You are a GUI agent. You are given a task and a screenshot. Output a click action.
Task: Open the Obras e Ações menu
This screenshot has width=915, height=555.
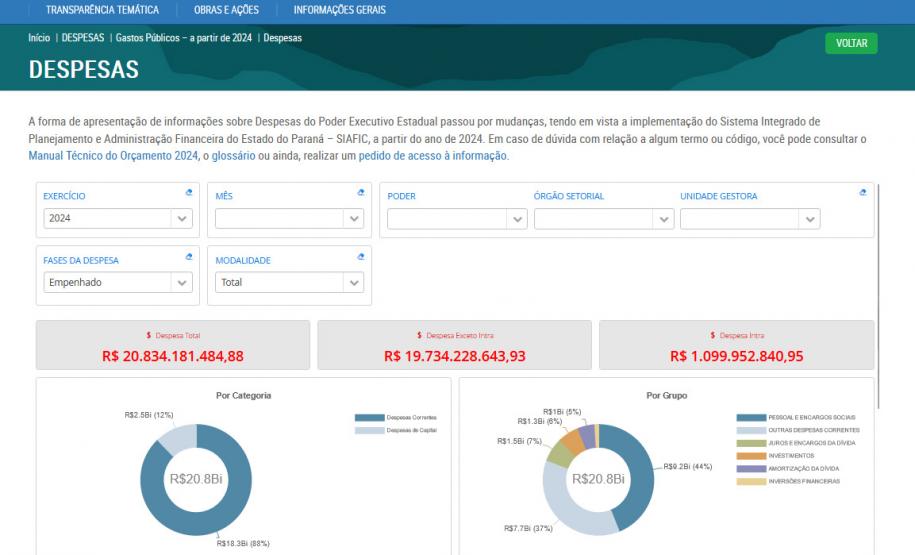(226, 10)
